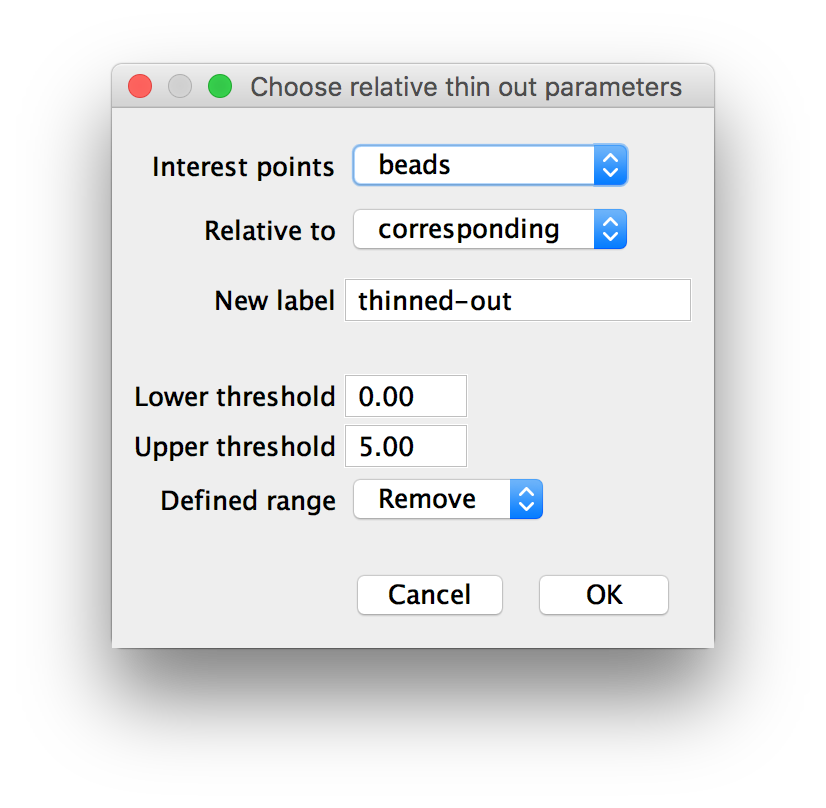Open the Relative to dropdown showing corresponding

click(x=490, y=229)
